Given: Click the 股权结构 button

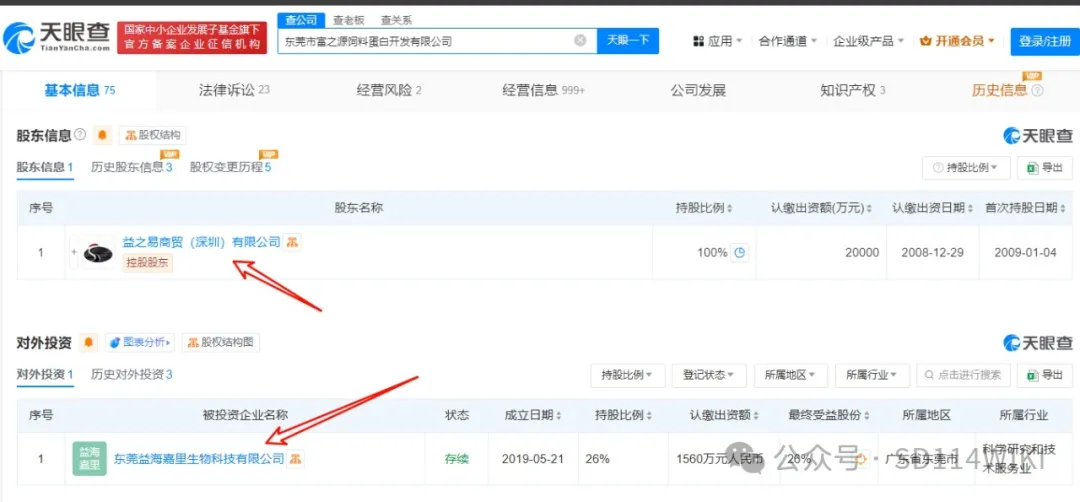Looking at the screenshot, I should click(152, 136).
